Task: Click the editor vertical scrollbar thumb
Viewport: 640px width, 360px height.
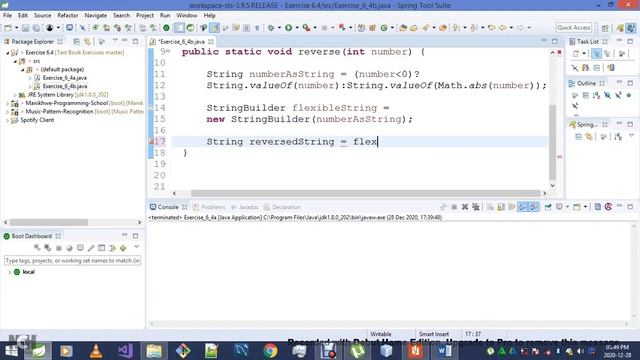Action: (553, 142)
